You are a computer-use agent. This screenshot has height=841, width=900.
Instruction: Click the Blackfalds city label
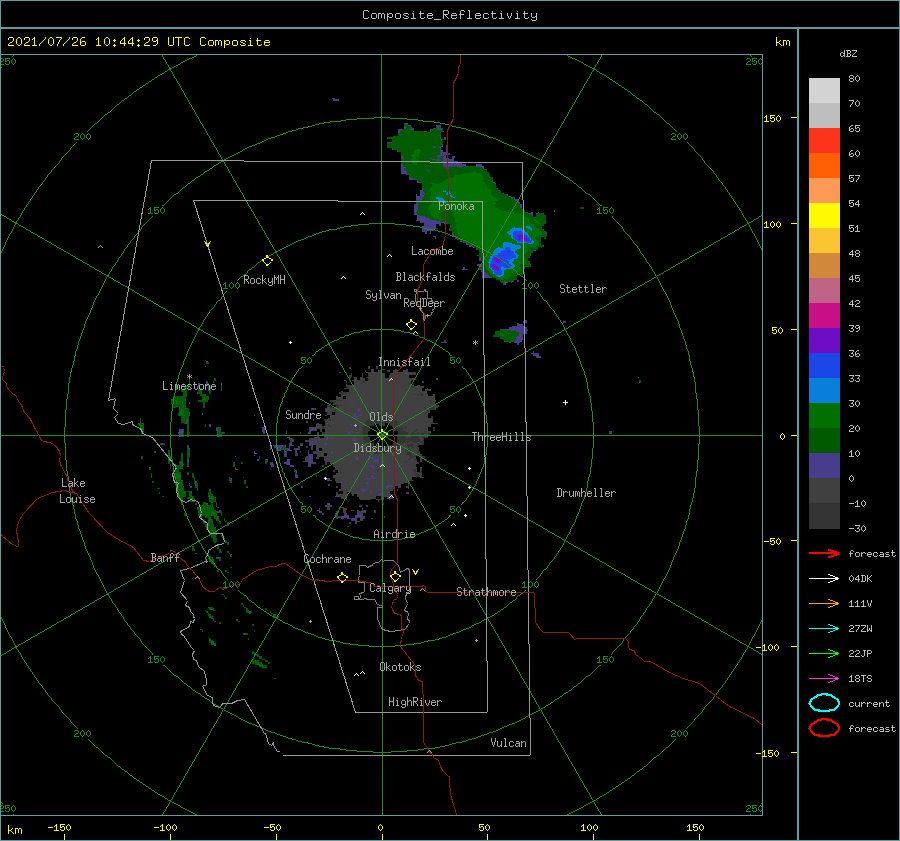[x=425, y=277]
